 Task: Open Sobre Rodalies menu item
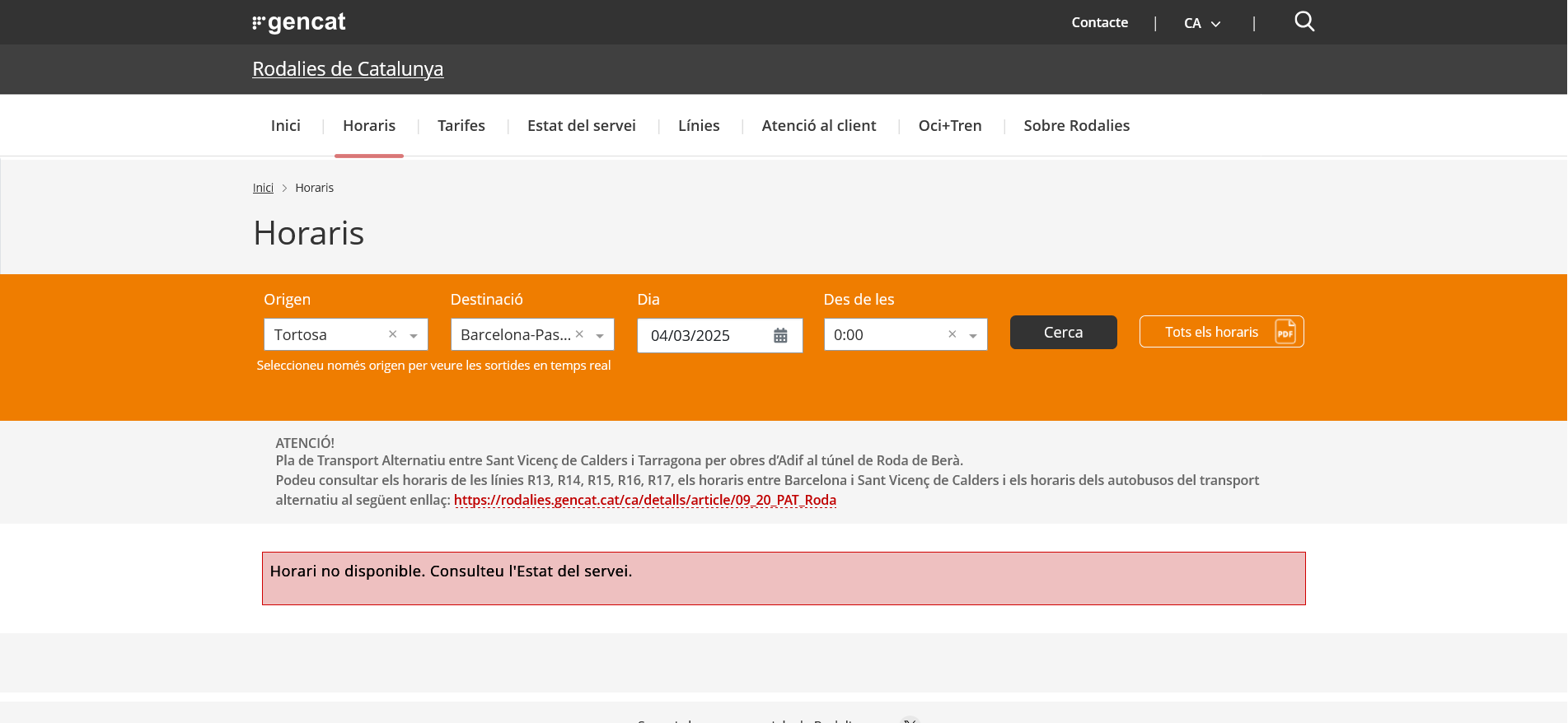[1077, 125]
